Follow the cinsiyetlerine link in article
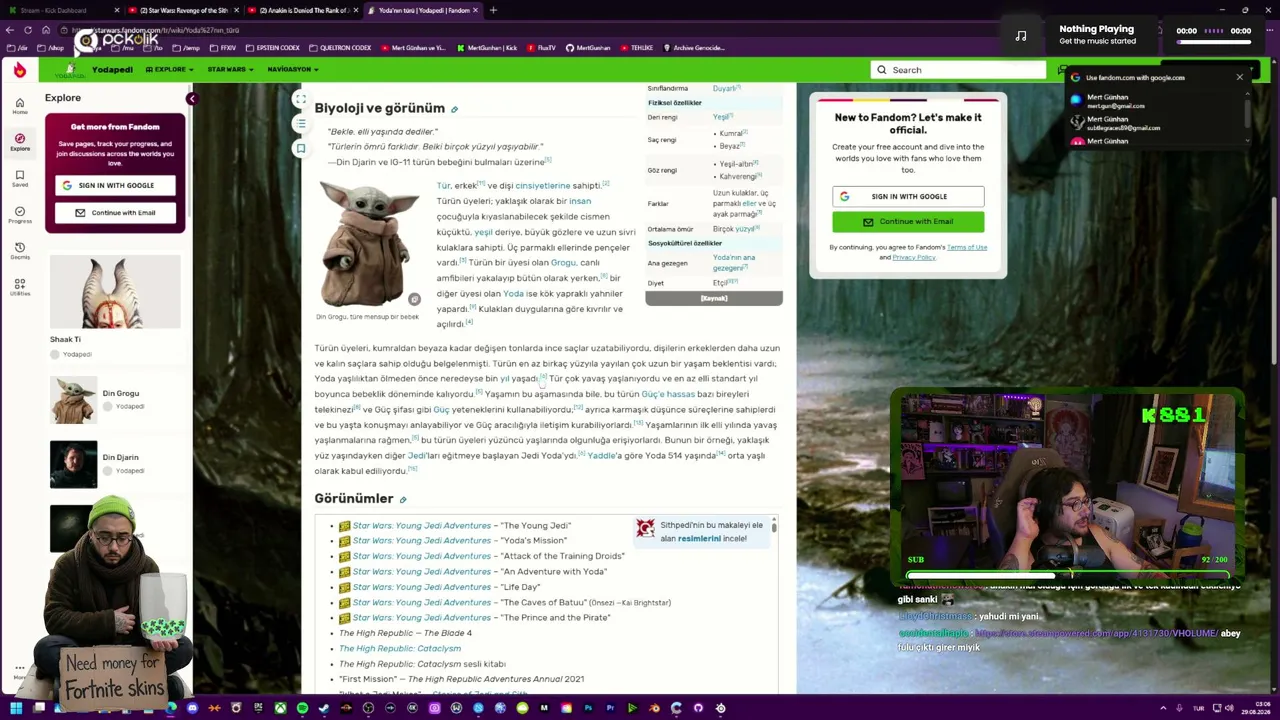Viewport: 1280px width, 720px height. [x=542, y=186]
